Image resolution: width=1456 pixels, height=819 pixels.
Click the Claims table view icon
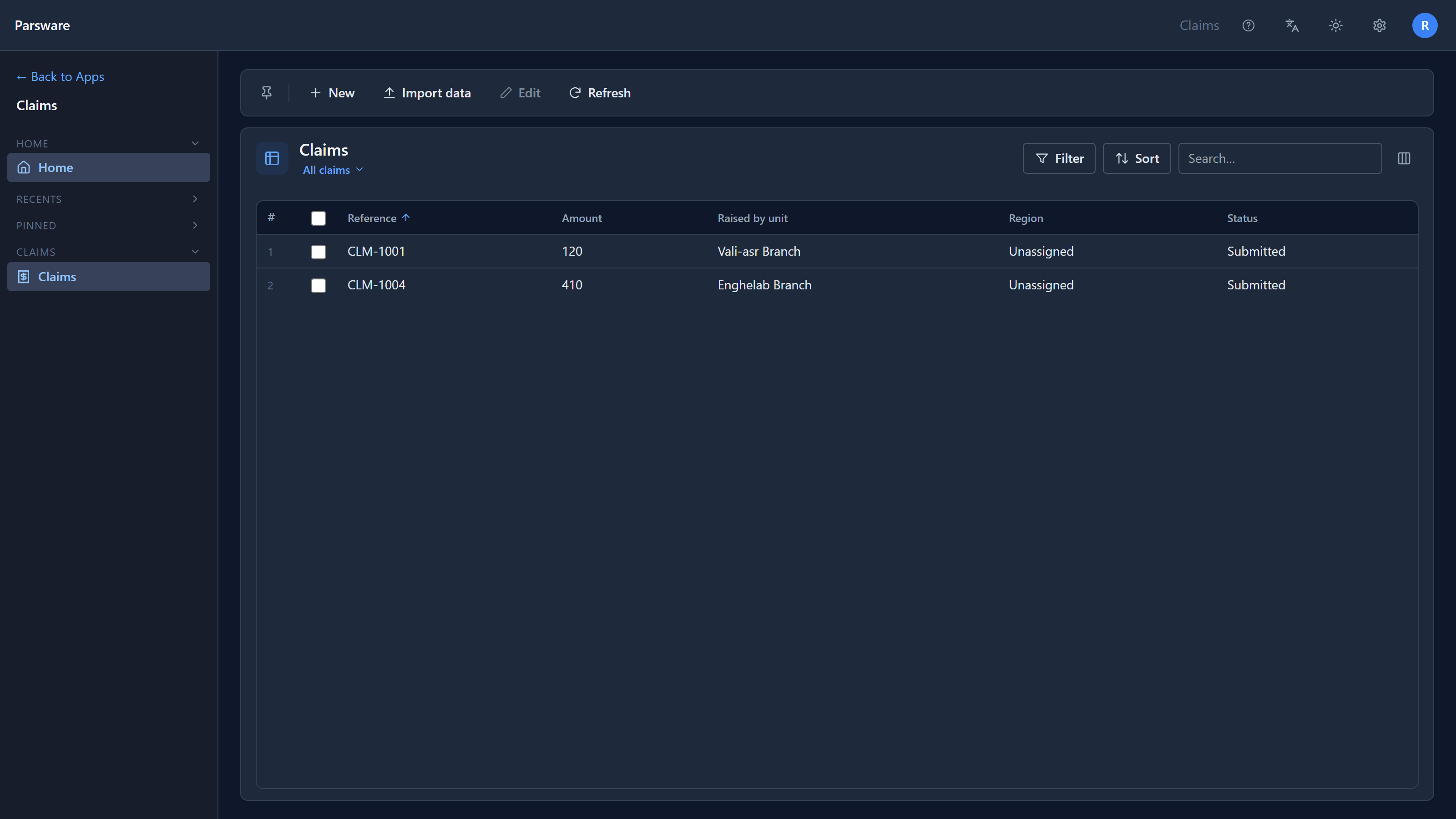[272, 158]
